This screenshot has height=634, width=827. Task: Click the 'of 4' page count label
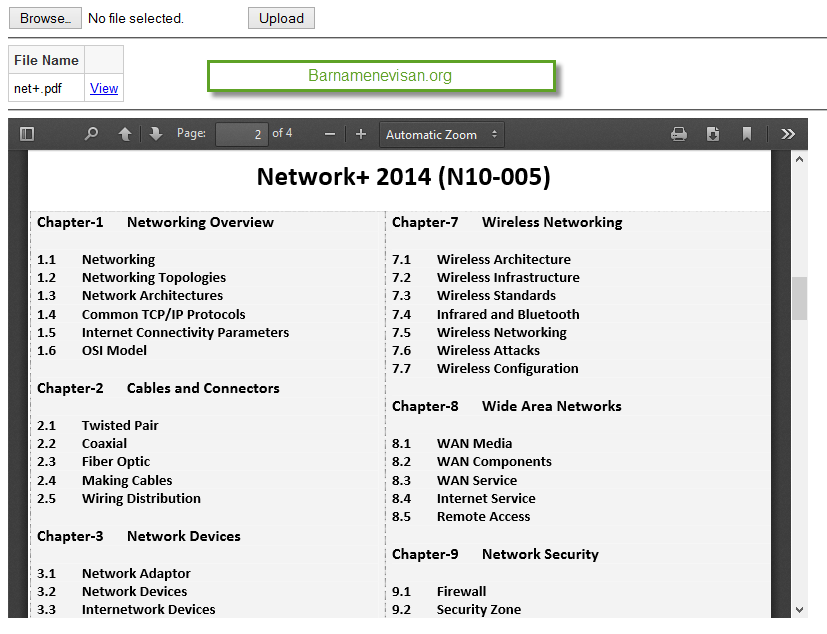[282, 133]
